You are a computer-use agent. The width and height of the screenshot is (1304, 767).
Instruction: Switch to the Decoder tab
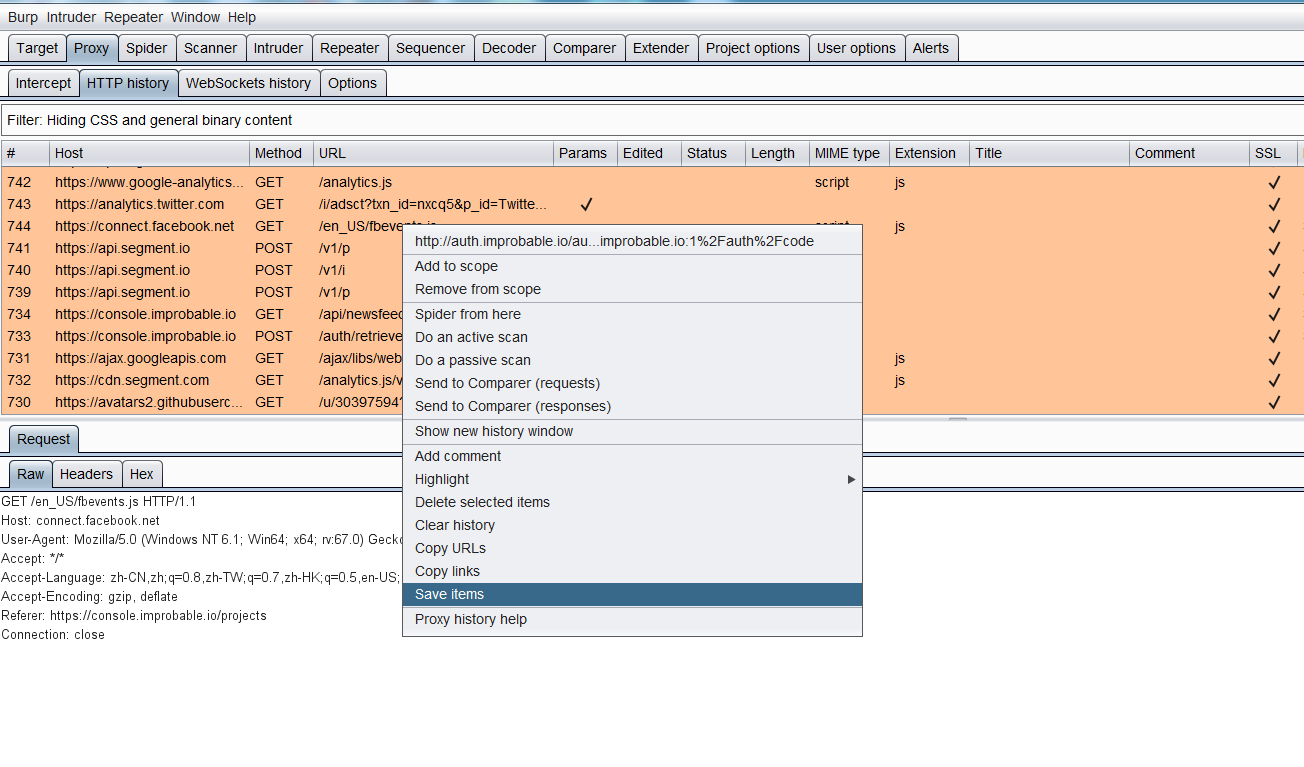pos(509,48)
